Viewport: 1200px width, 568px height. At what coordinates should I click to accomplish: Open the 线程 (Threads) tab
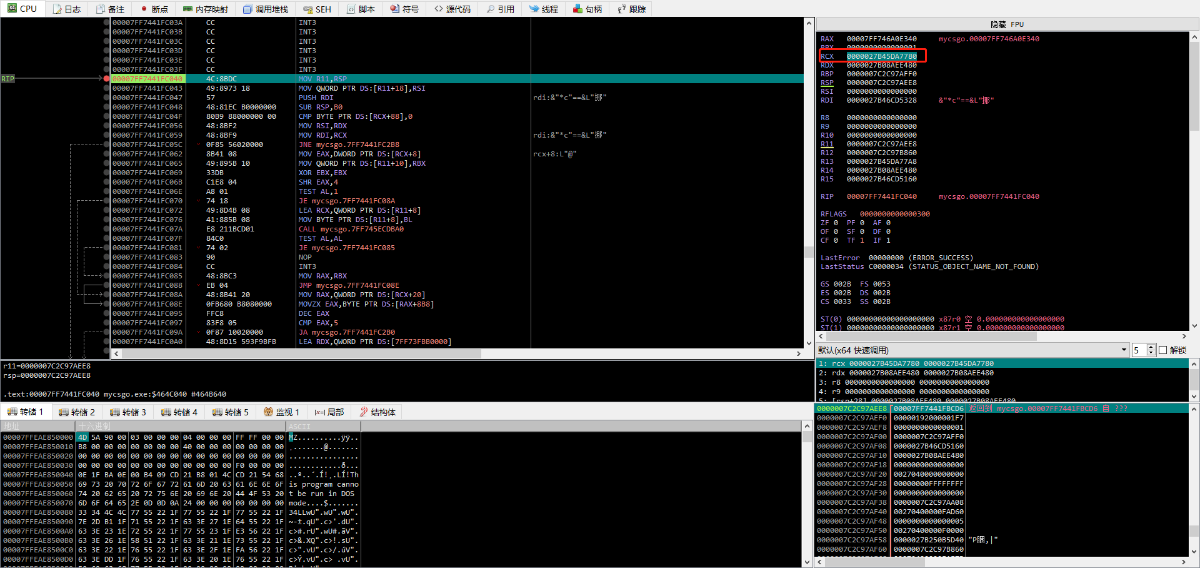[x=545, y=8]
